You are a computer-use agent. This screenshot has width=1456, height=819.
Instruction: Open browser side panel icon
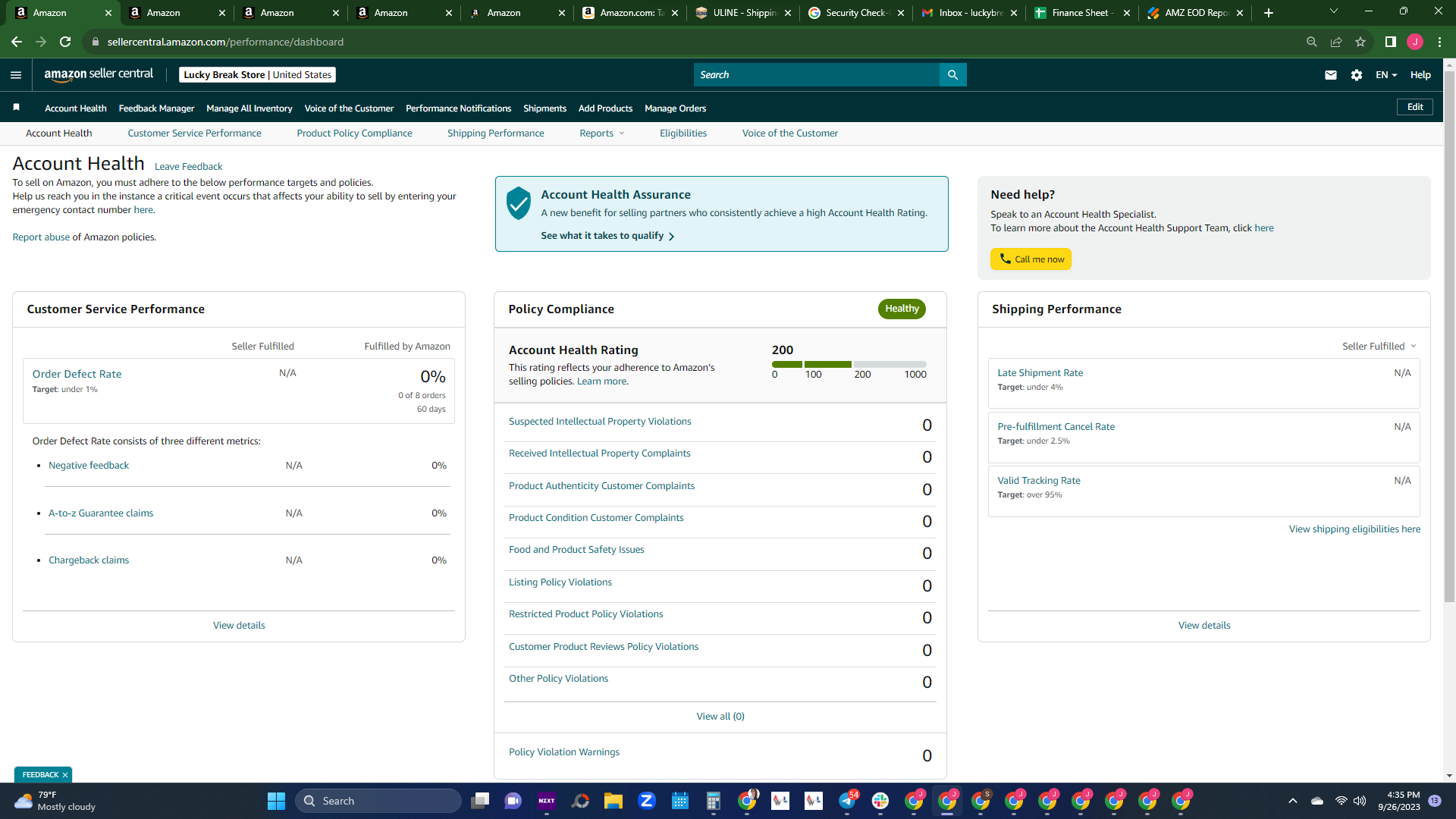tap(1391, 42)
